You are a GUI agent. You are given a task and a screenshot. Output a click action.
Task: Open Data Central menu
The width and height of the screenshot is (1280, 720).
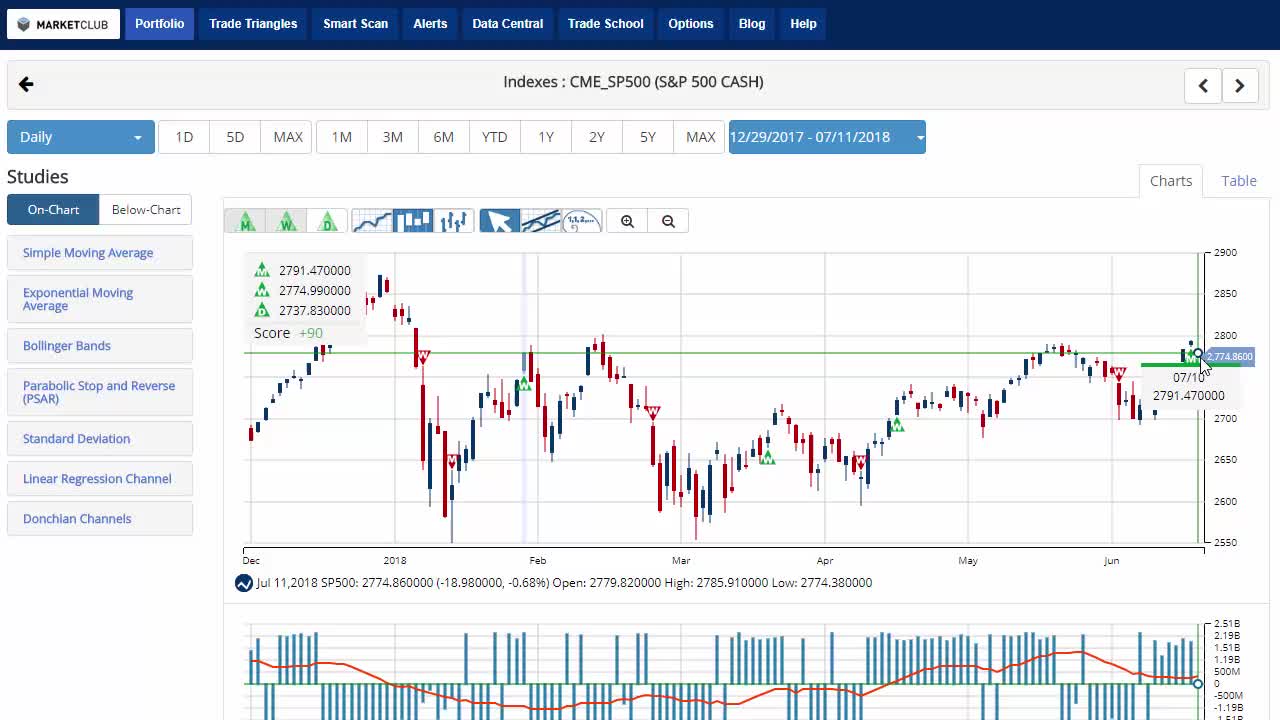508,24
